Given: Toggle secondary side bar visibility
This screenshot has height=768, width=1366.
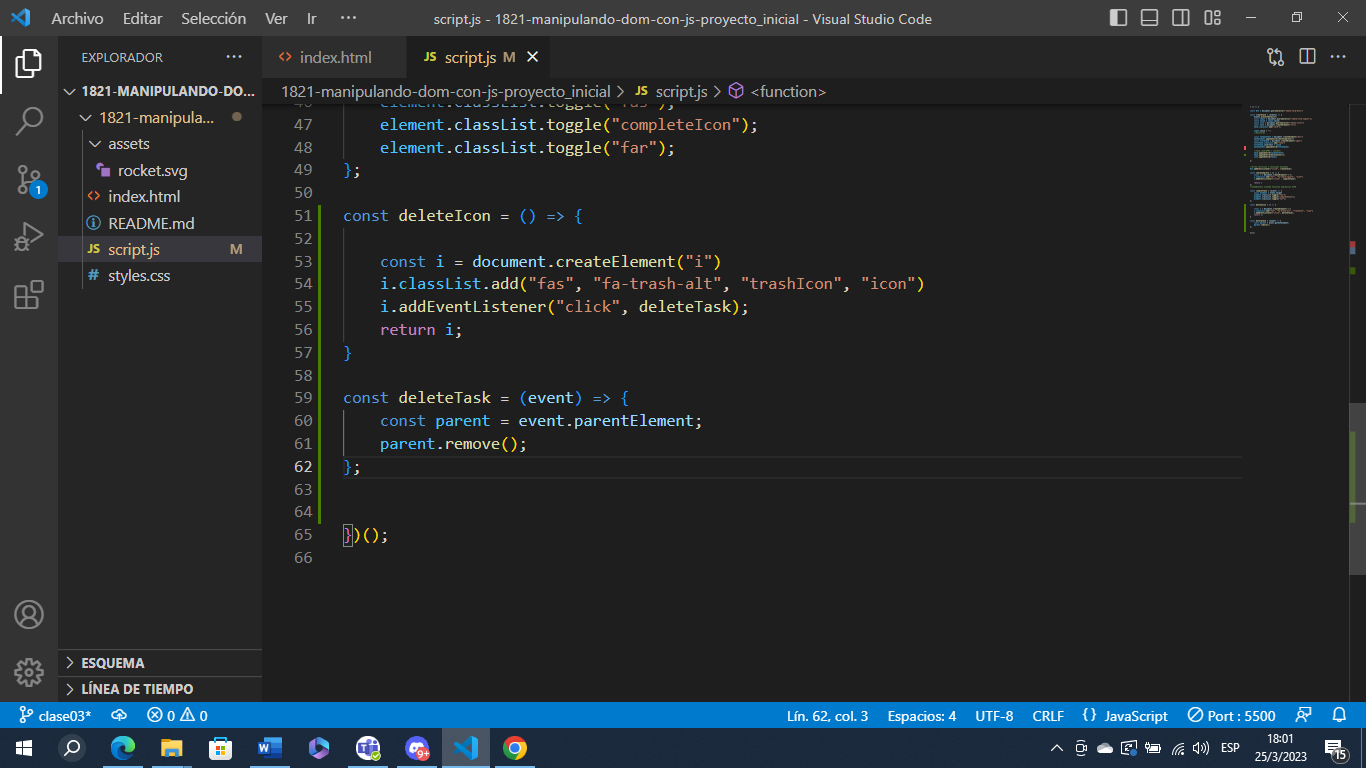Looking at the screenshot, I should 1181,18.
